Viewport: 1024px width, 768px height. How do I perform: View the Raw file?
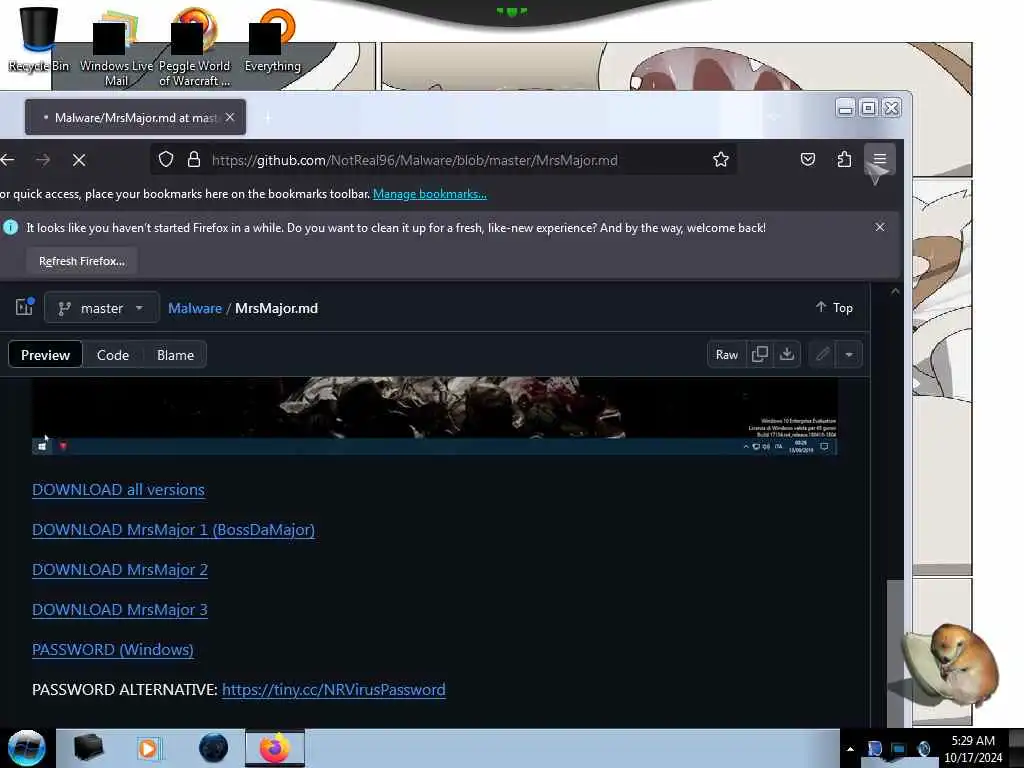coord(726,355)
